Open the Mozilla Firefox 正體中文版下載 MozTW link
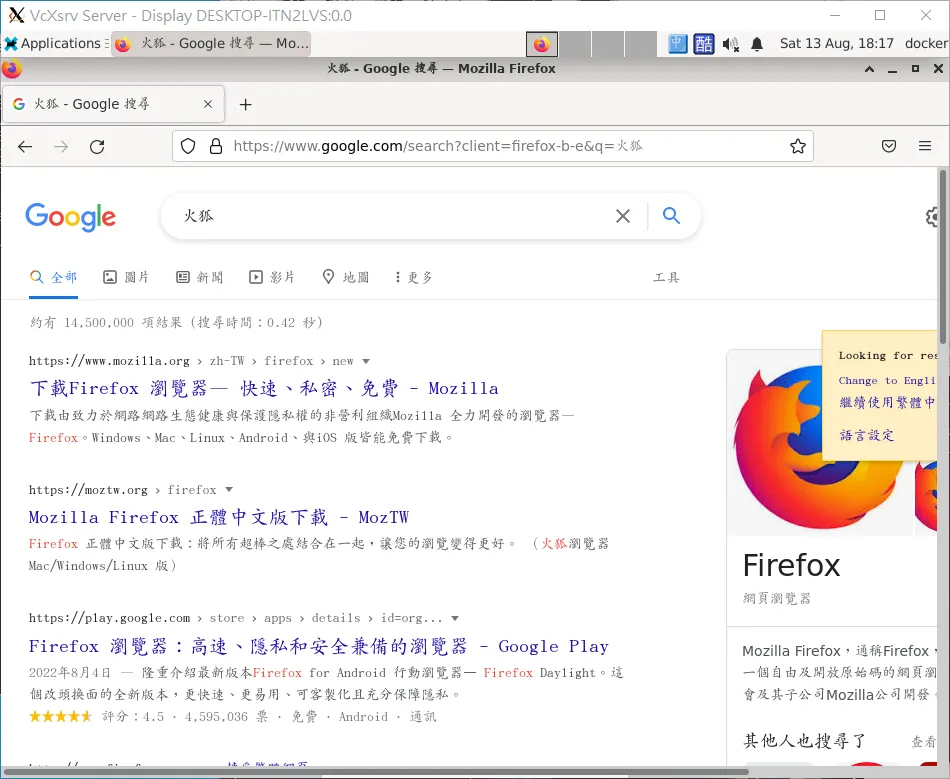The width and height of the screenshot is (950, 779). (x=219, y=517)
